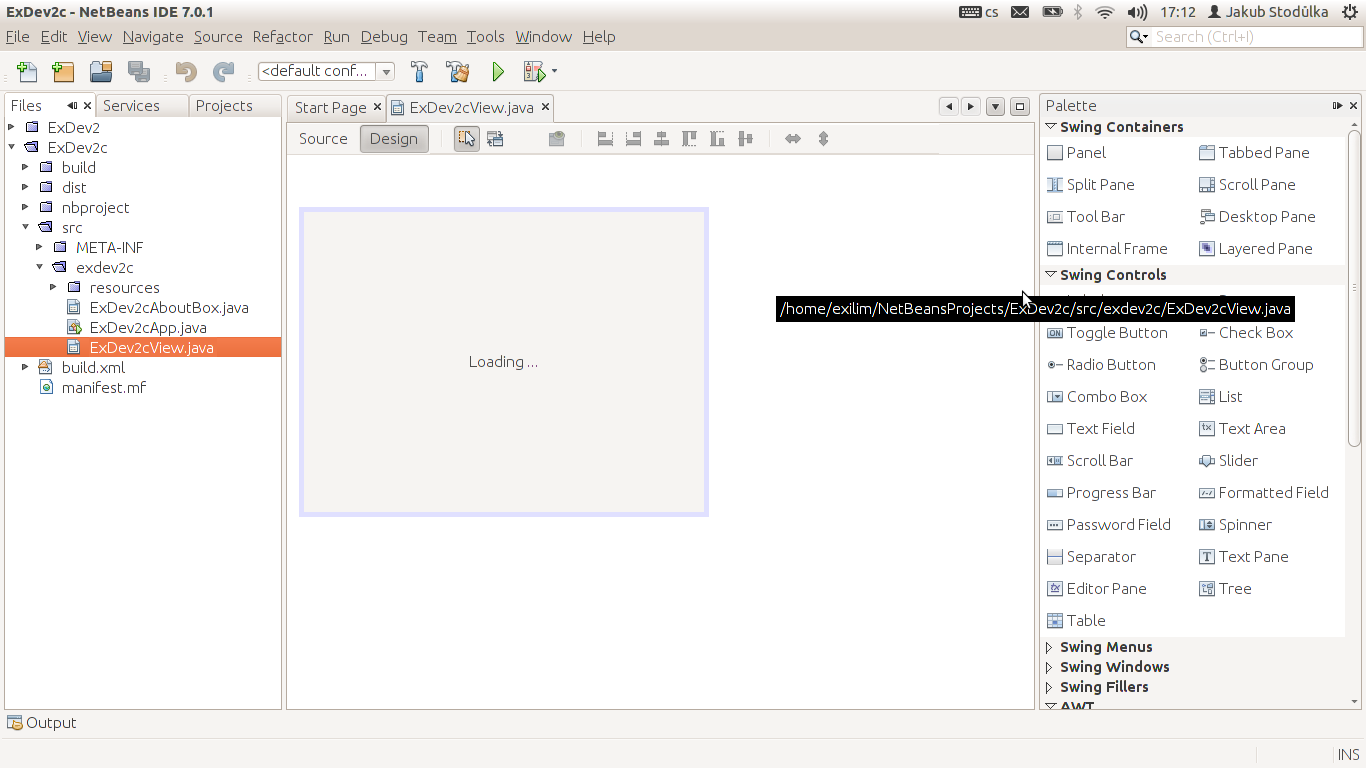Click the Save All toolbar icon
Viewport: 1366px width, 768px height.
pyautogui.click(x=139, y=72)
